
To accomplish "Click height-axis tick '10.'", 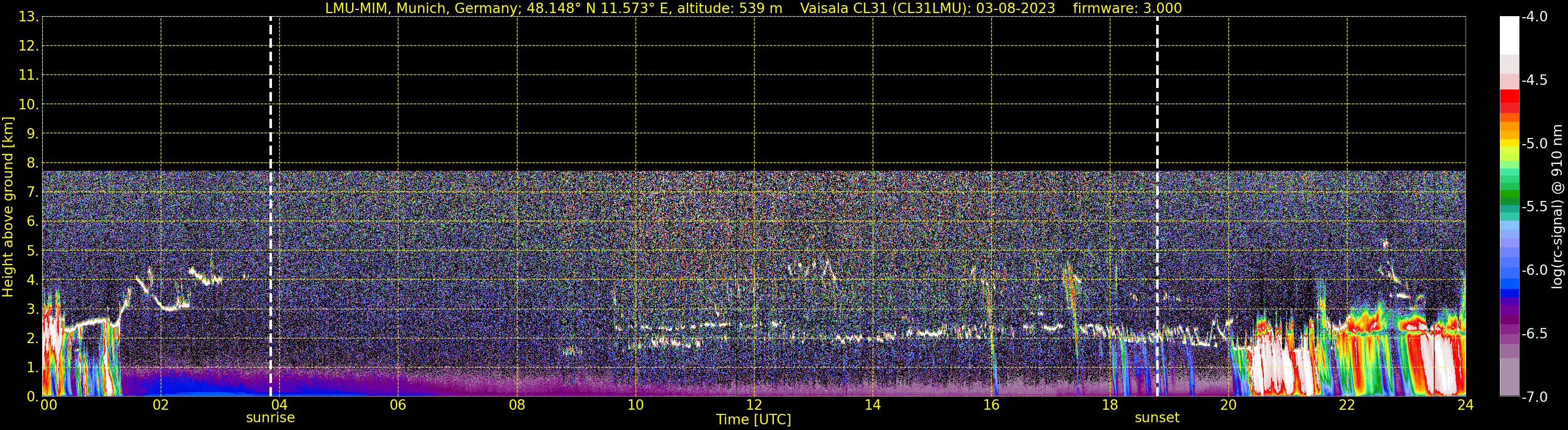I will (x=29, y=104).
